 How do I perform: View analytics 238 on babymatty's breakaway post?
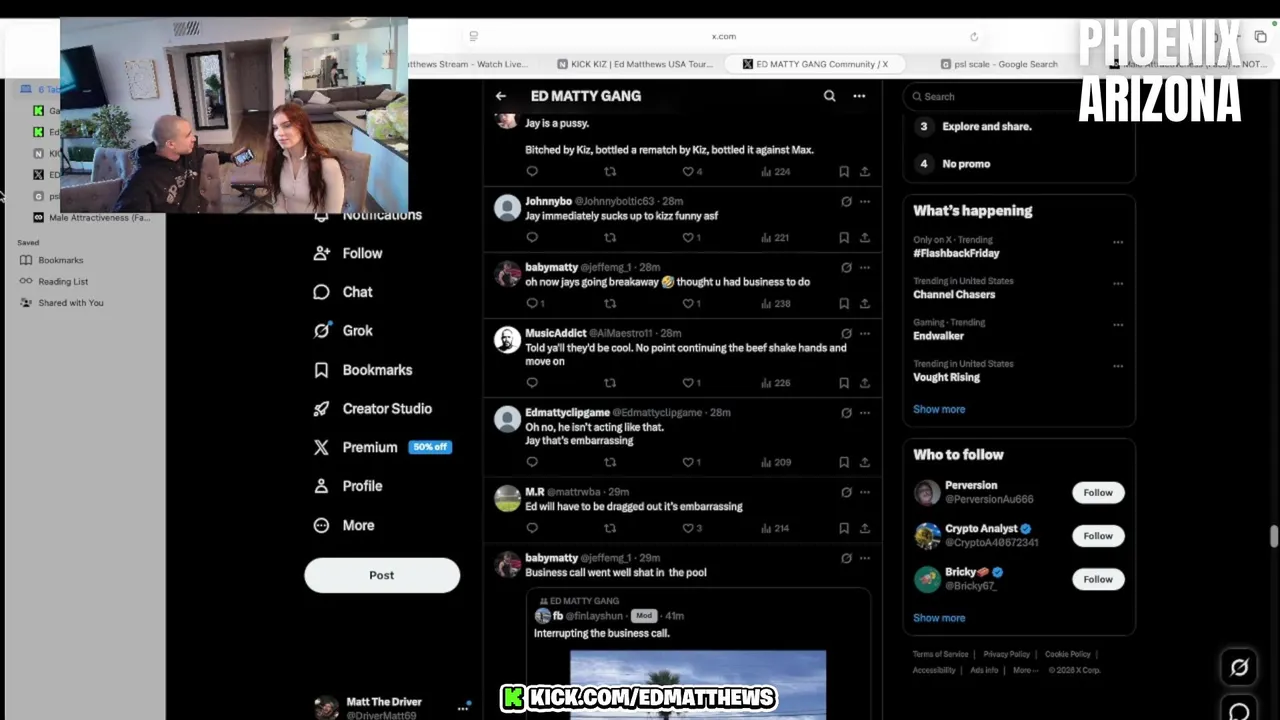[775, 304]
